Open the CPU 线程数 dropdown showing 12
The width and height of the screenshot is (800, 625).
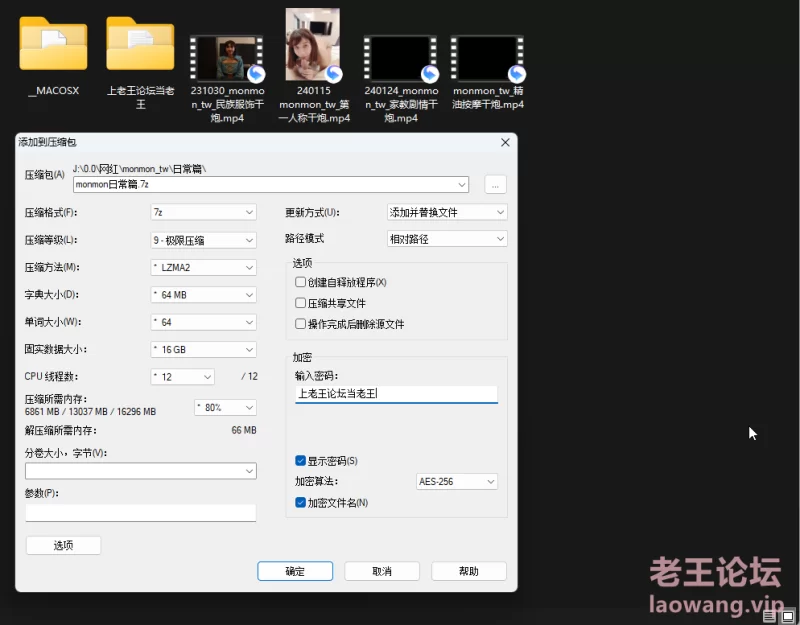tap(183, 377)
